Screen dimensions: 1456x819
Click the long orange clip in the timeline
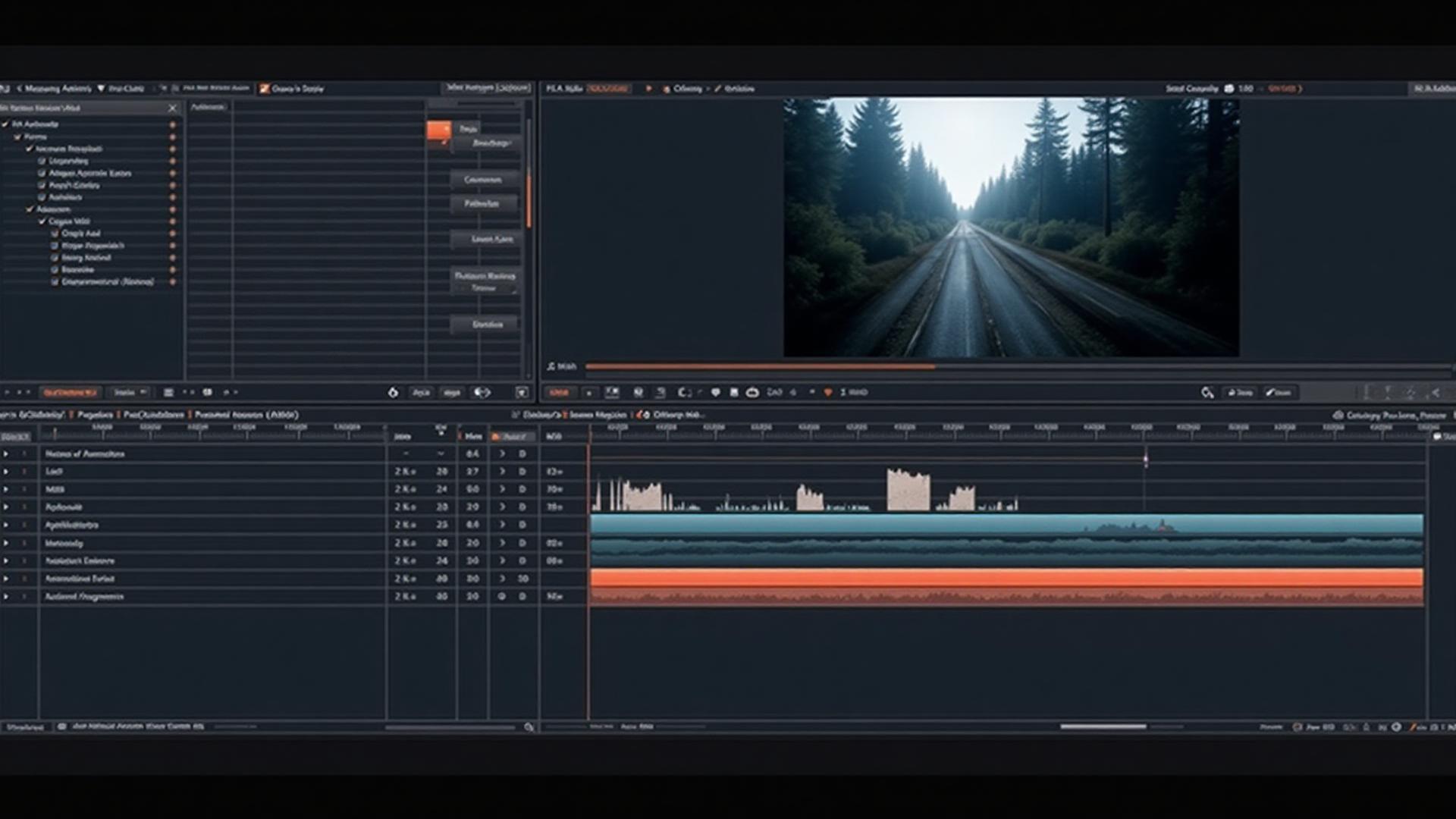1006,578
